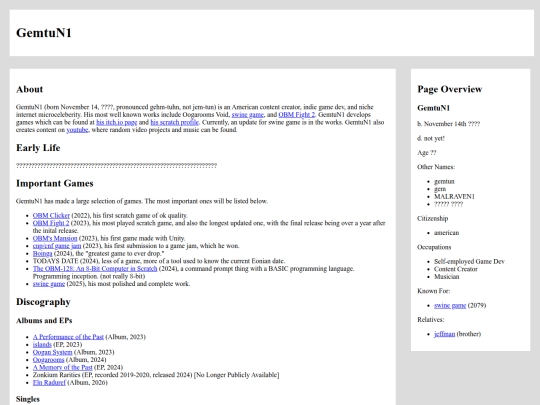Screen dimensions: 540x405
Task: Click the Albums and EPs subheading
Action: coord(44,320)
